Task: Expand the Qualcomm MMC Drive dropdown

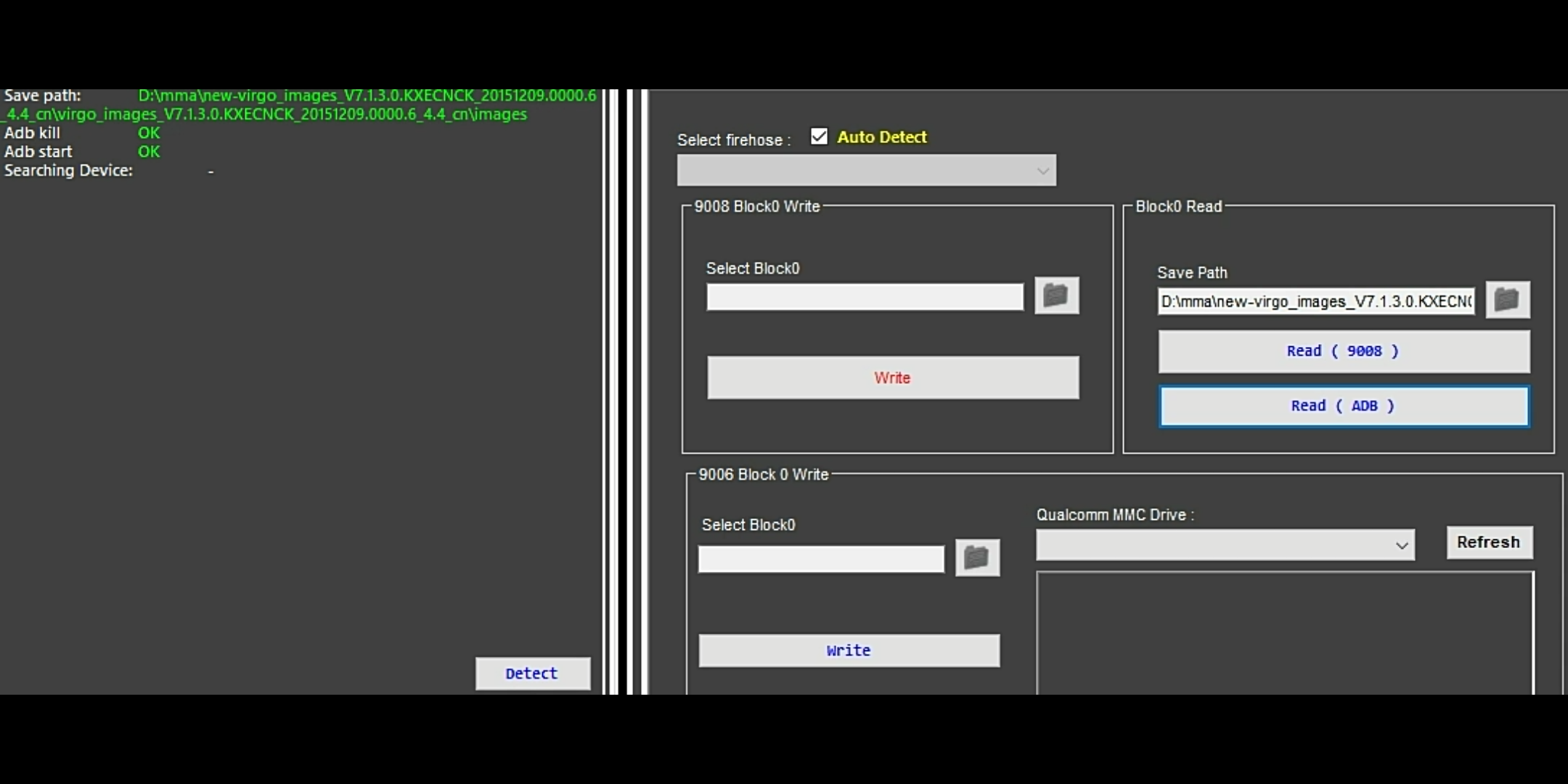Action: pyautogui.click(x=1225, y=545)
